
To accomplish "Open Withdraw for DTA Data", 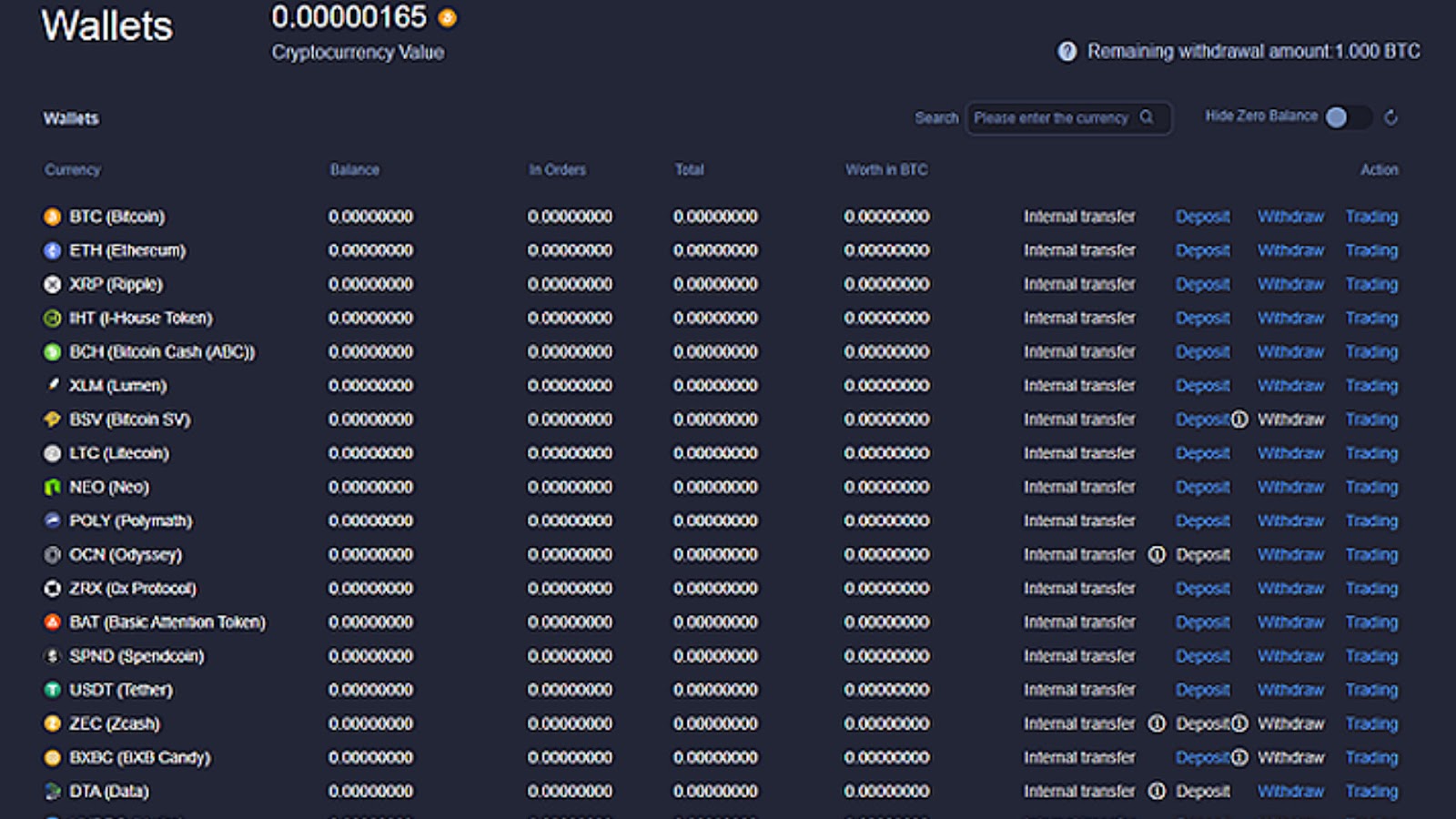I will tap(1290, 791).
